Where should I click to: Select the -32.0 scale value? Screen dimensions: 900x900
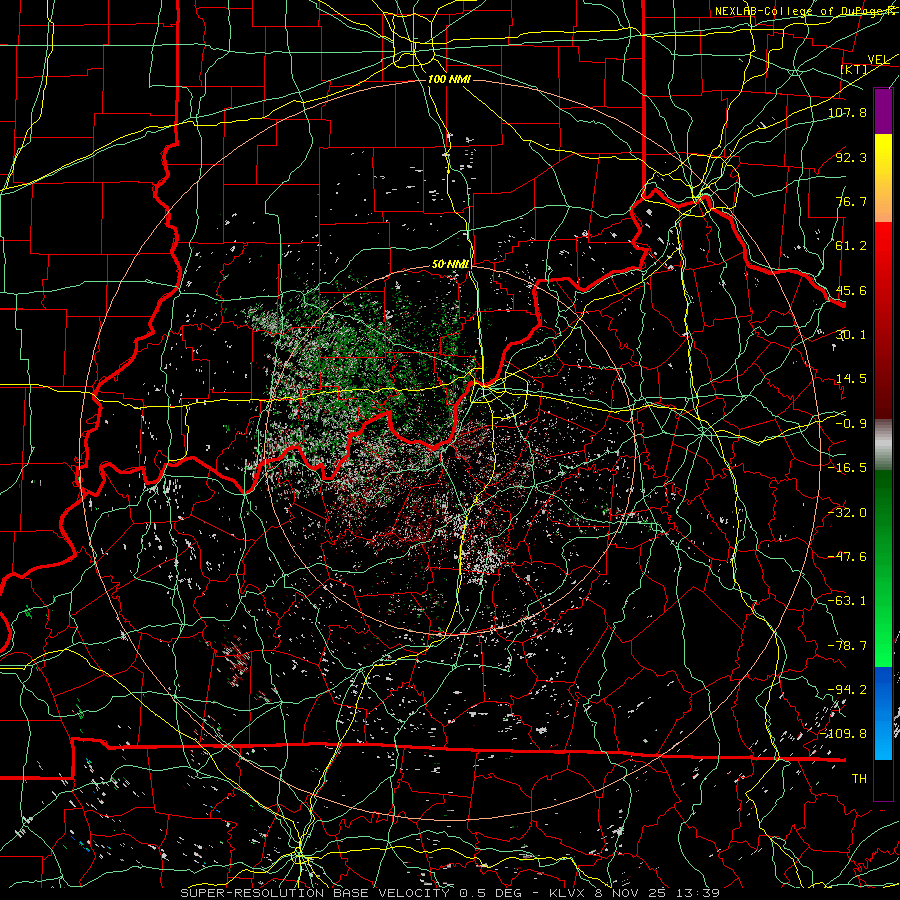[847, 513]
